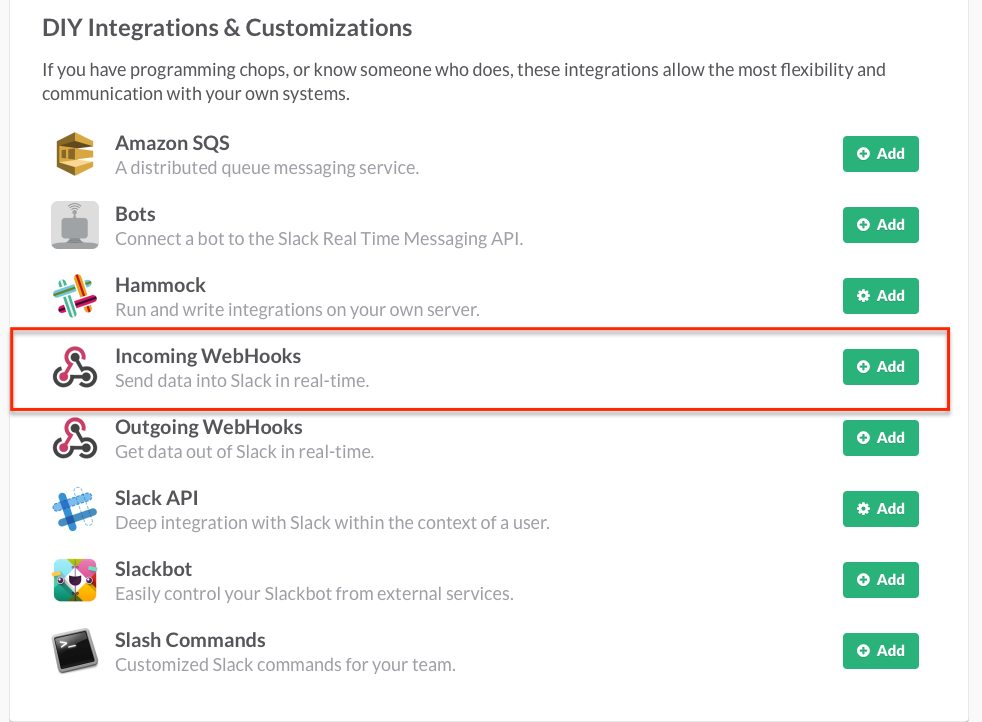Add the Slack API integration
This screenshot has width=982, height=722.
pyautogui.click(x=880, y=508)
